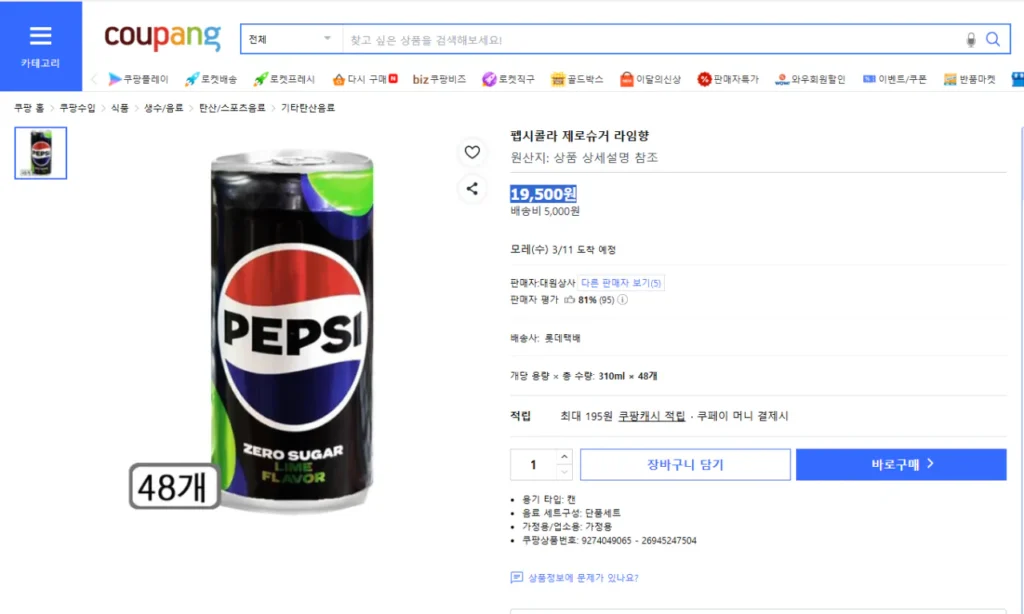Decrease quantity with the down stepper arrow
The image size is (1024, 614).
pyautogui.click(x=563, y=471)
